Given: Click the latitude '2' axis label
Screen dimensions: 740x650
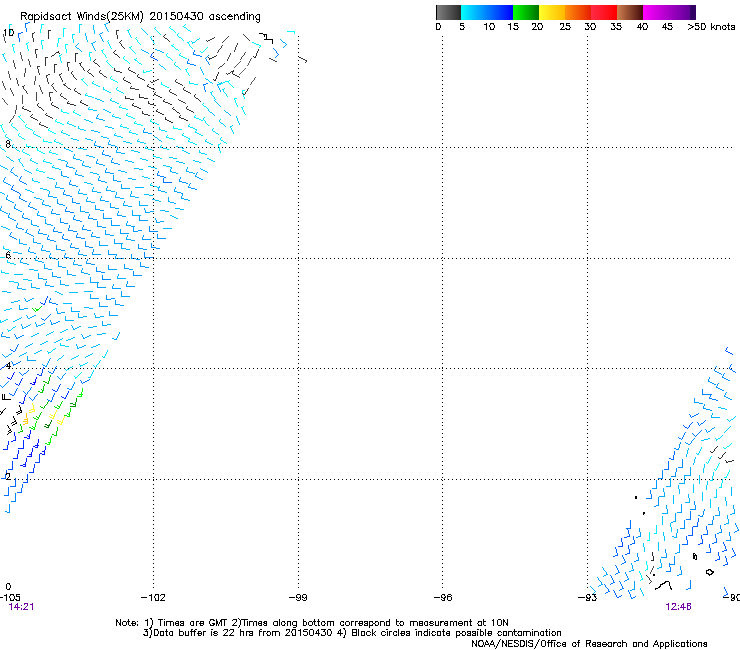Looking at the screenshot, I should [x=8, y=476].
